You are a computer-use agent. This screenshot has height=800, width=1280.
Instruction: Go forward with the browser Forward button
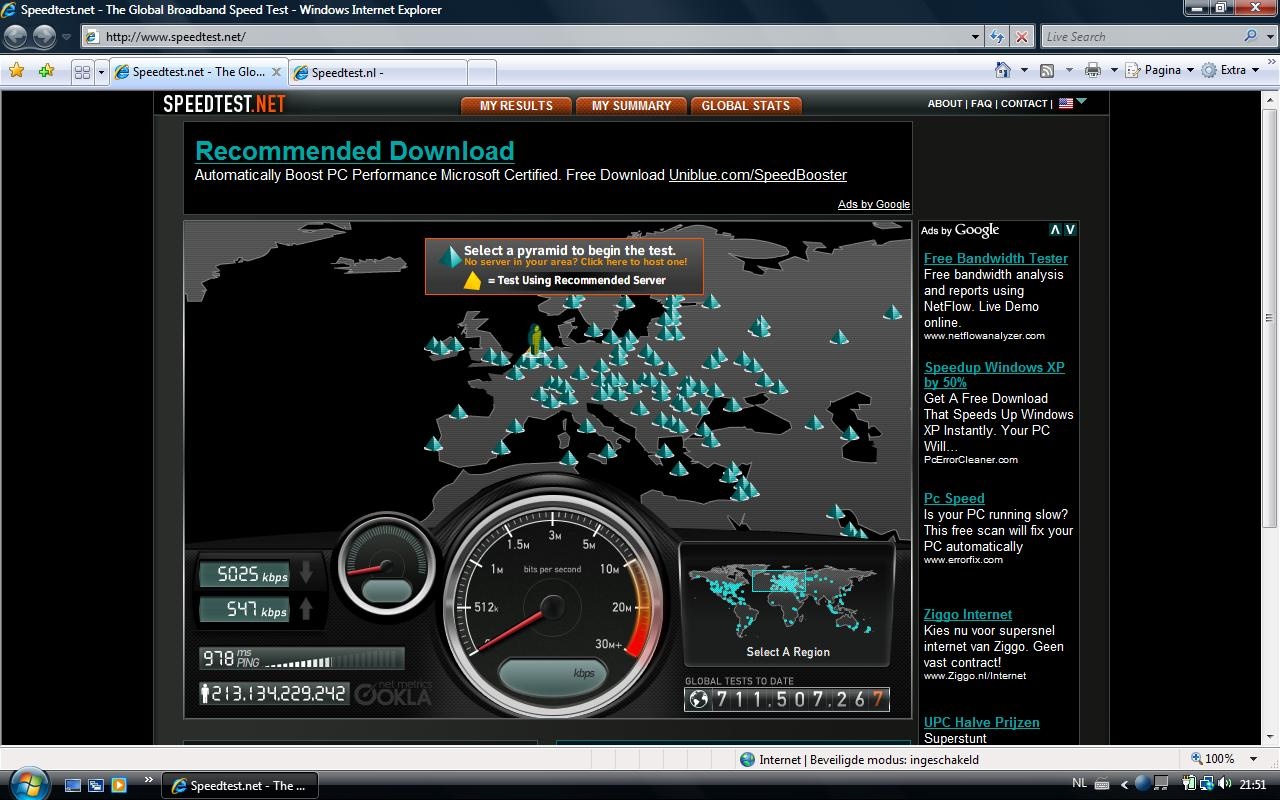(x=44, y=36)
